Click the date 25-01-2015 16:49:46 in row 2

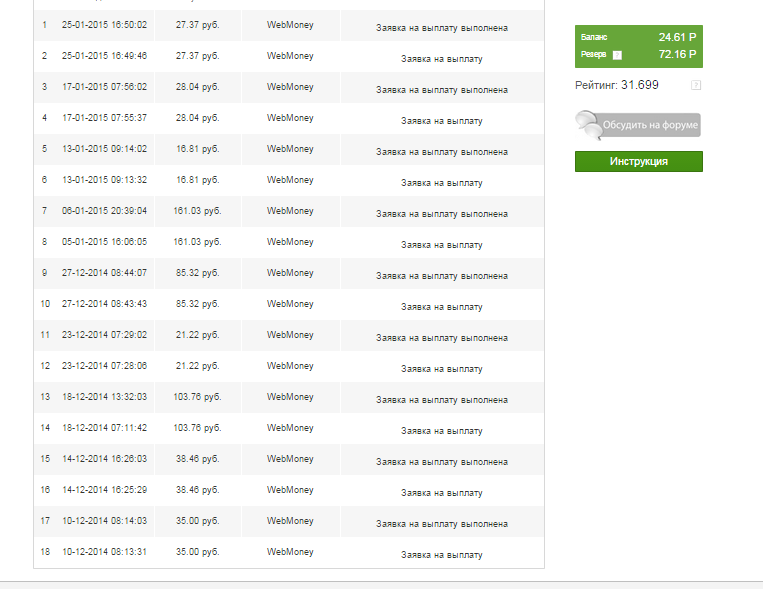[x=104, y=56]
